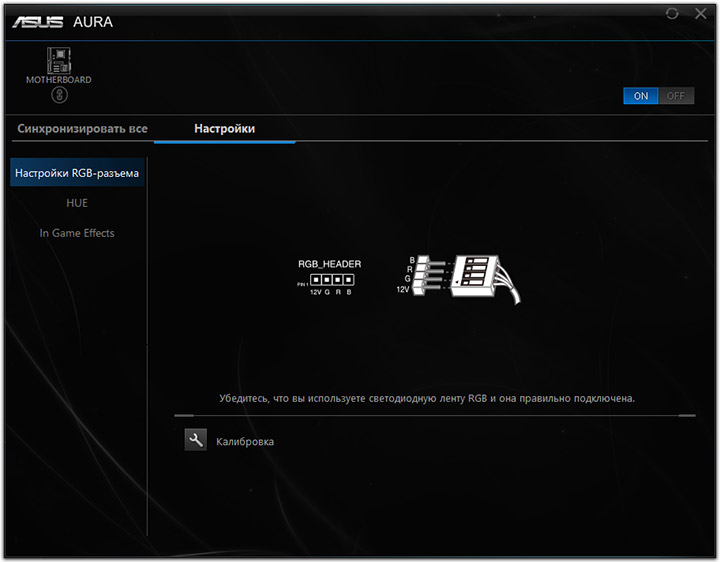720x562 pixels.
Task: Switch to Синхронизировать все tab
Action: coord(83,129)
